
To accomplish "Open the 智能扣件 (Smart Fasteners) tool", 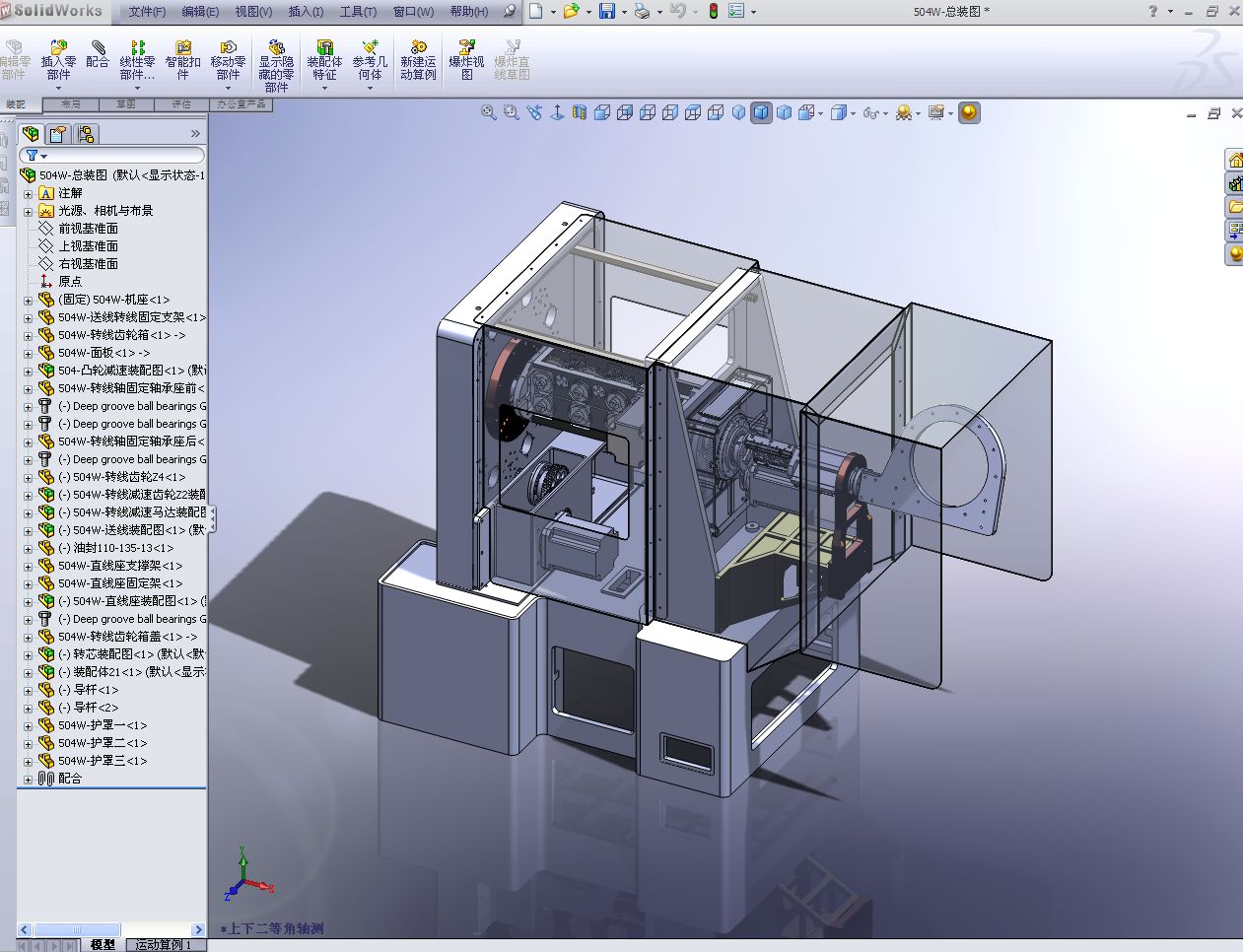I will click(182, 60).
